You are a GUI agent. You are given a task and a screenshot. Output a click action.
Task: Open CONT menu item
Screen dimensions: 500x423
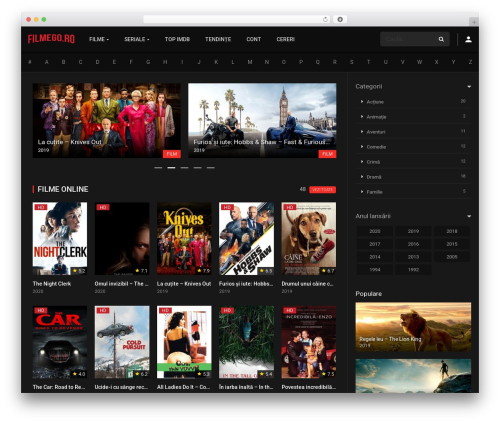[253, 39]
